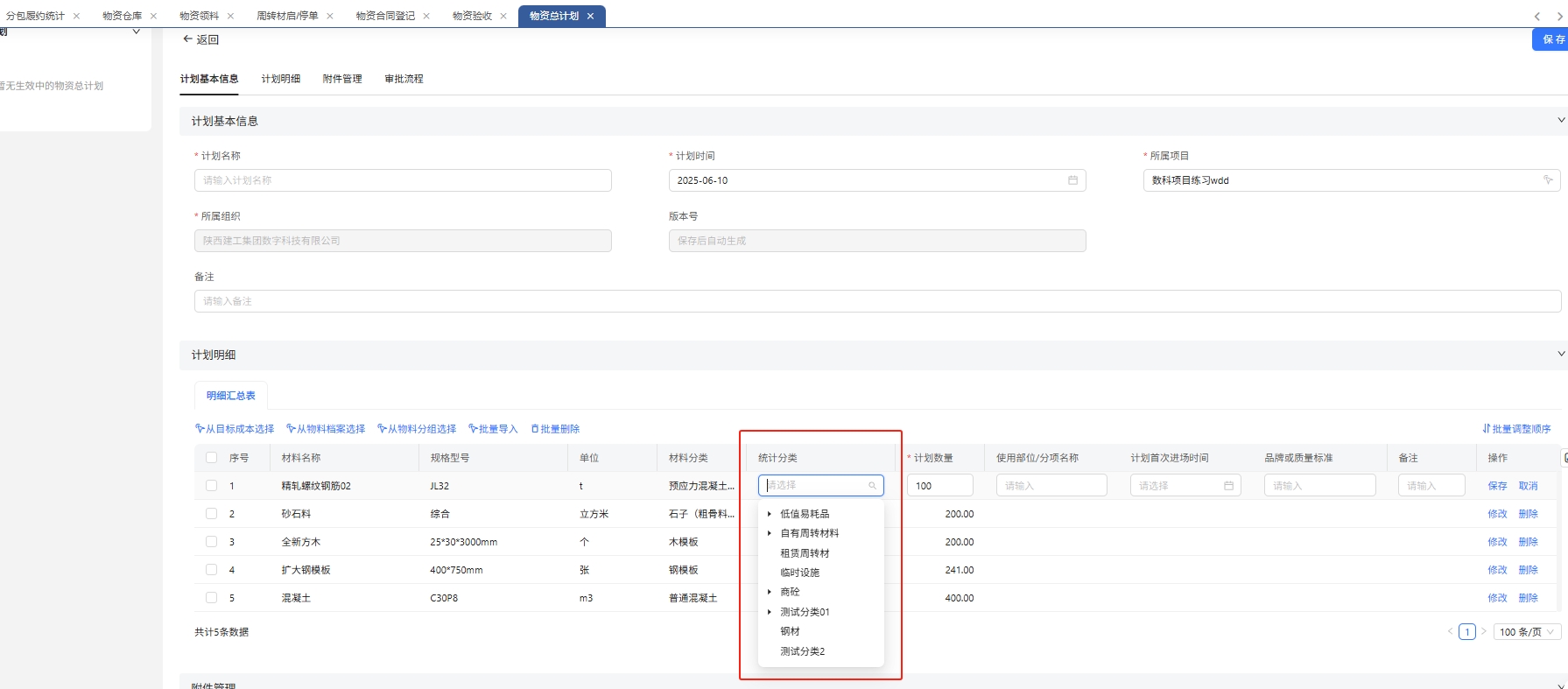Click the blue 保存 button at top right
Screen dimensions: 1568x689
click(x=1551, y=39)
